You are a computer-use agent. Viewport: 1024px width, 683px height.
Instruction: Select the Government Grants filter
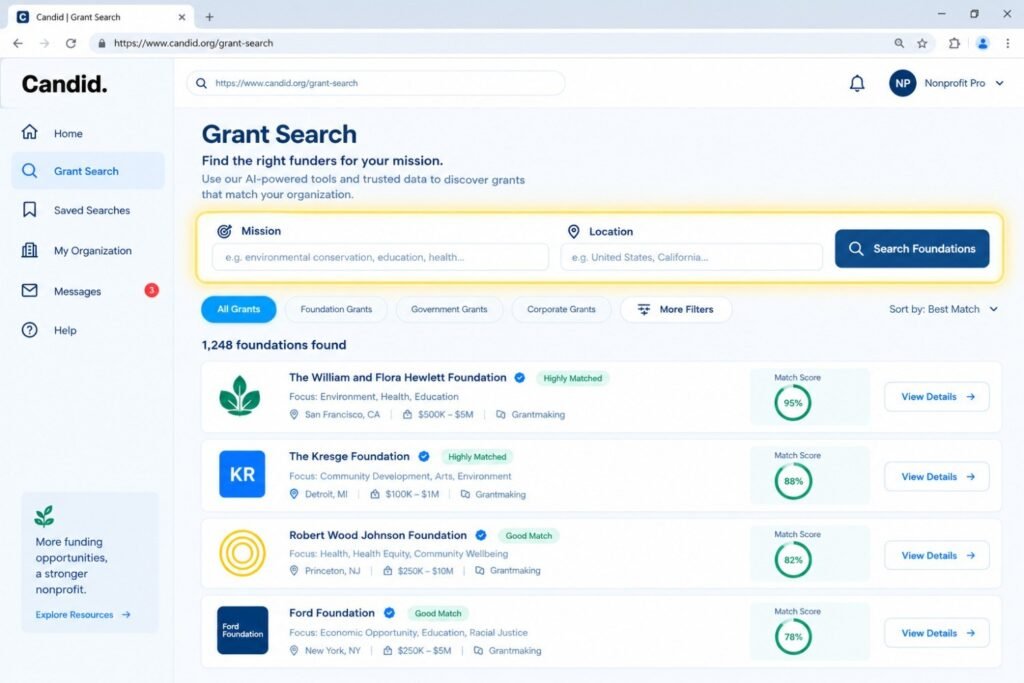click(449, 310)
